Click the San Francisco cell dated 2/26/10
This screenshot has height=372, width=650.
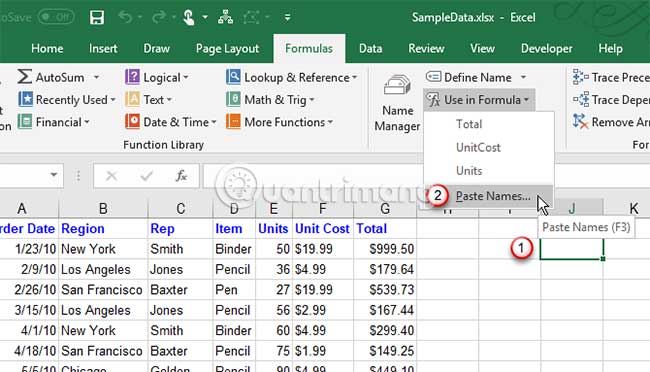103,289
